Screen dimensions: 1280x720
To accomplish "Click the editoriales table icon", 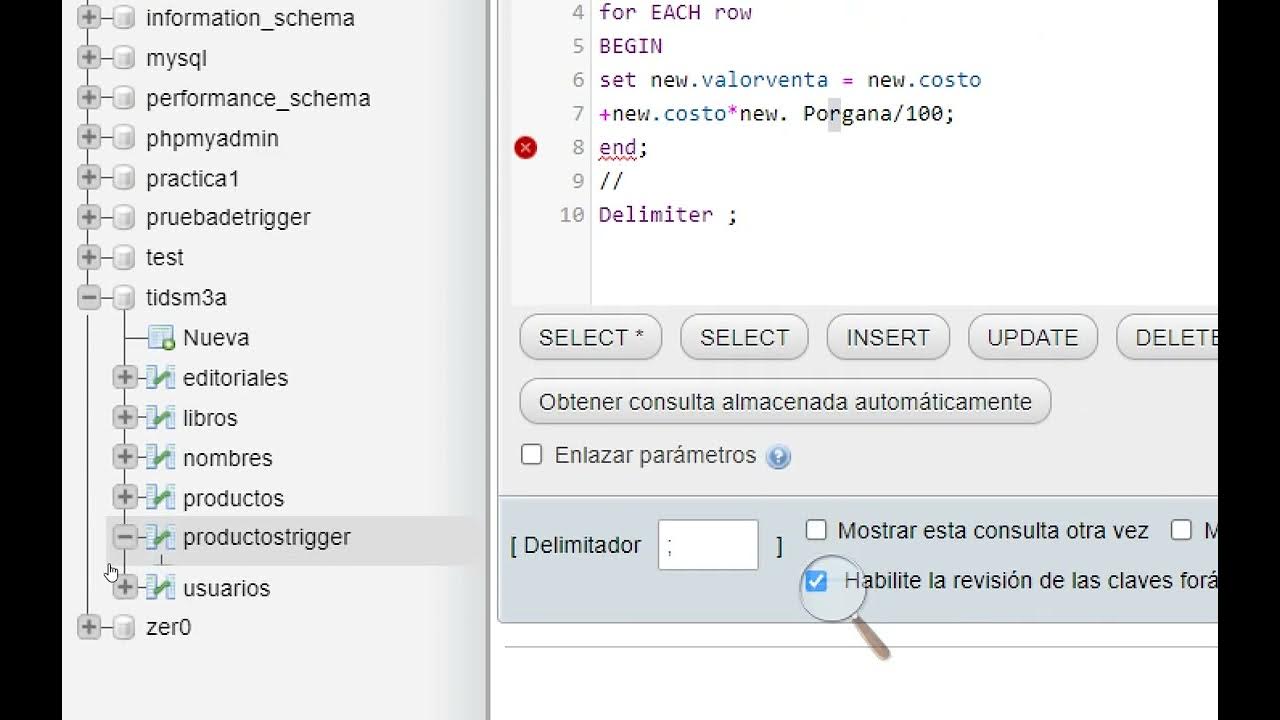I will point(160,378).
